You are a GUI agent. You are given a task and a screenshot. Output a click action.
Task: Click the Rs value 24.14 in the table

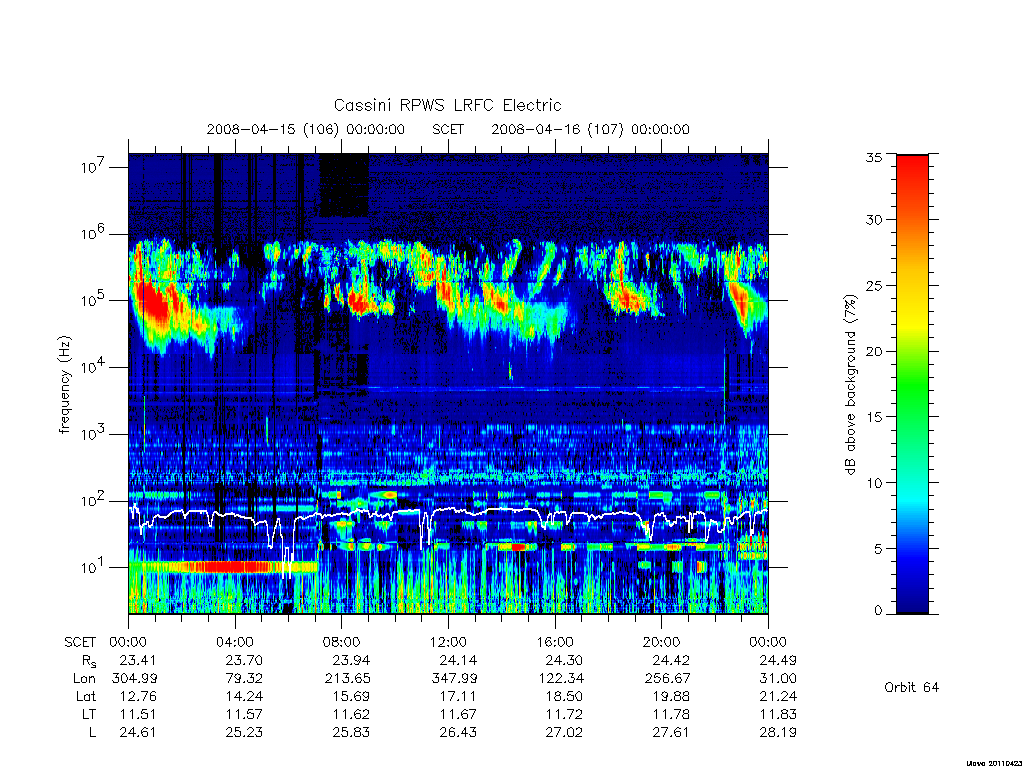click(x=458, y=660)
